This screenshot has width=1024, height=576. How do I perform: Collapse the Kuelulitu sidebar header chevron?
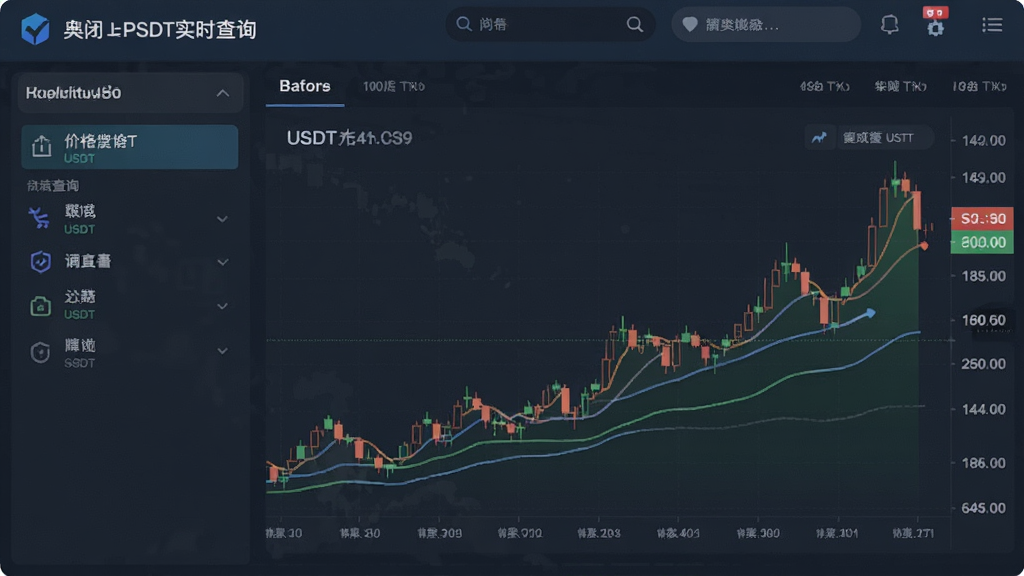223,93
